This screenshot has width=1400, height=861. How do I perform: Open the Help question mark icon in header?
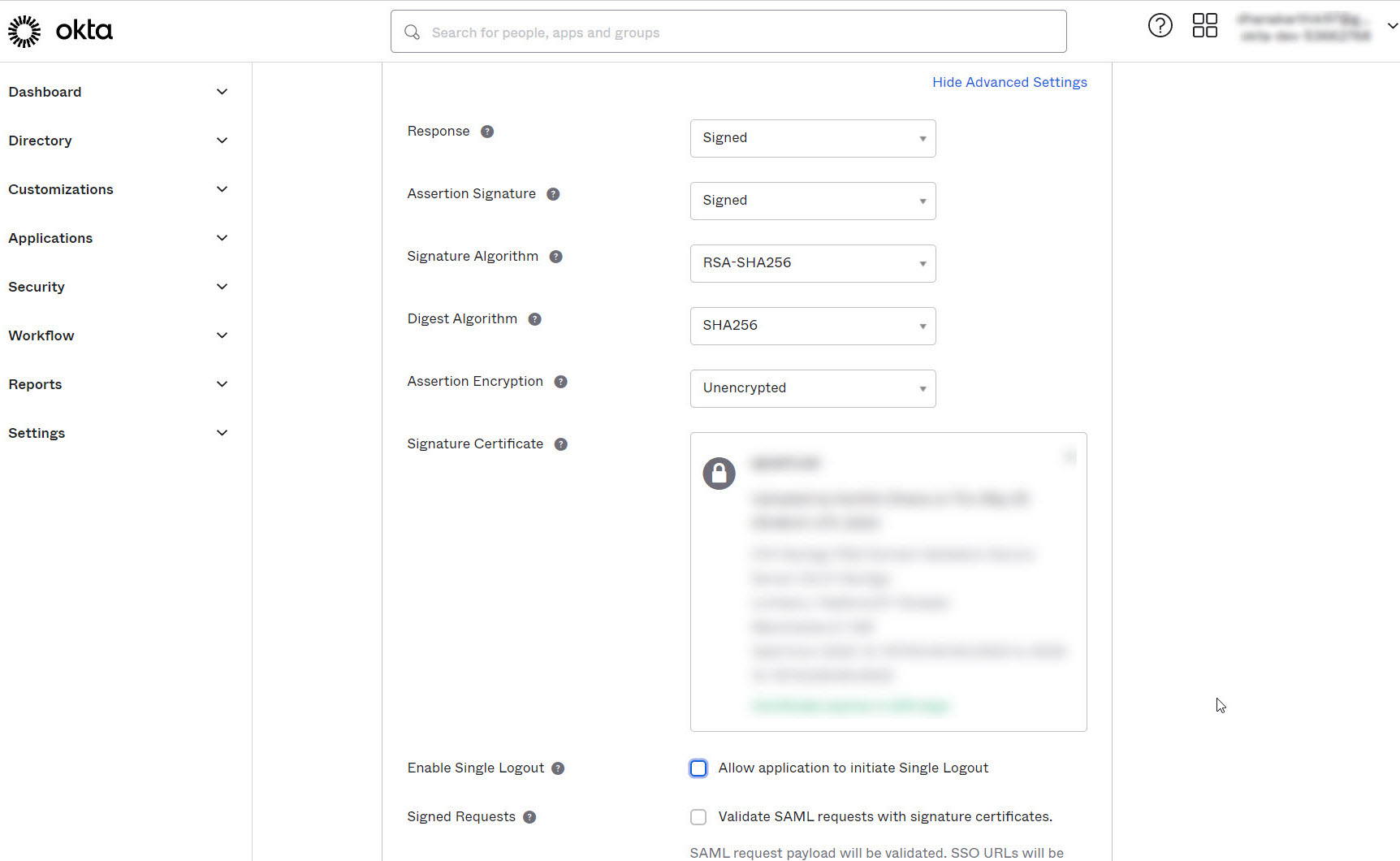(x=1160, y=25)
